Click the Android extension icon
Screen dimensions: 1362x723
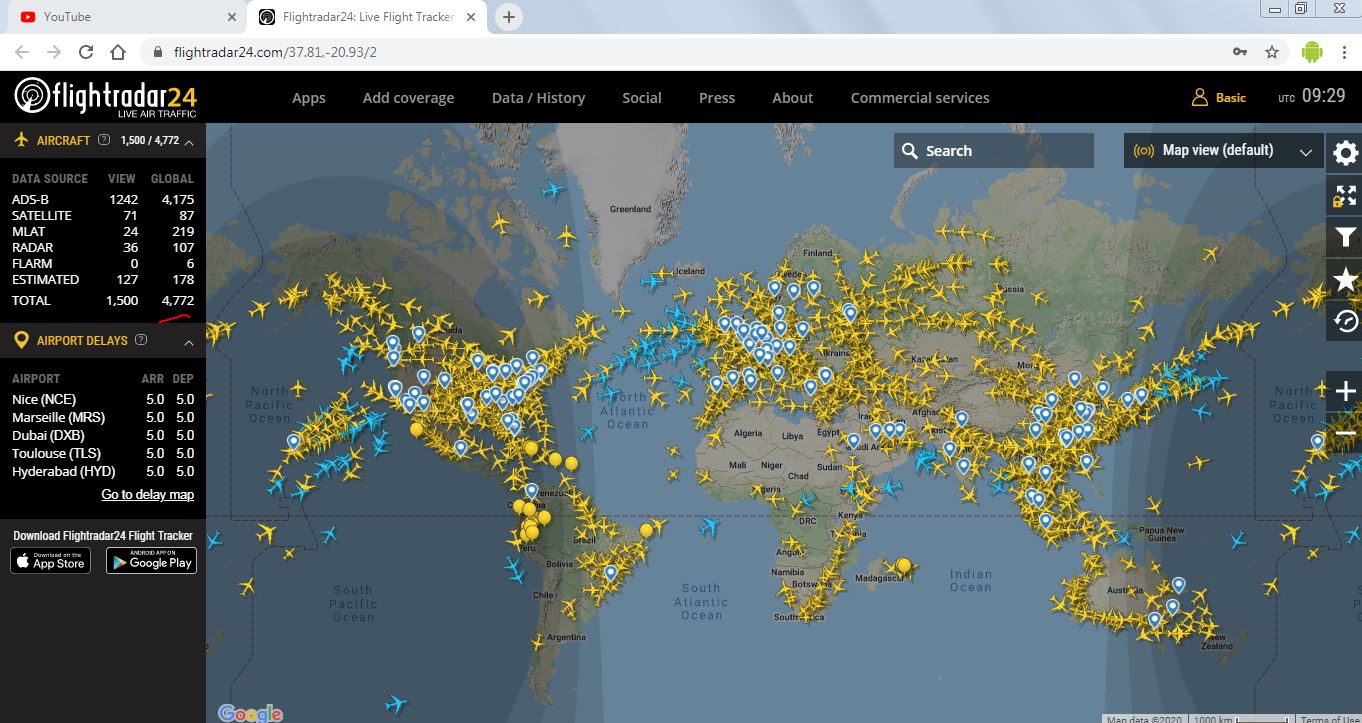pos(1312,52)
